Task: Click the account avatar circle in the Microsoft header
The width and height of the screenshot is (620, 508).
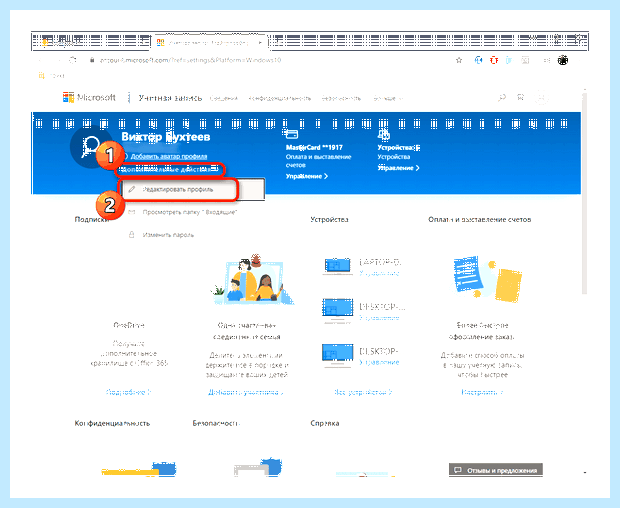Action: [542, 97]
